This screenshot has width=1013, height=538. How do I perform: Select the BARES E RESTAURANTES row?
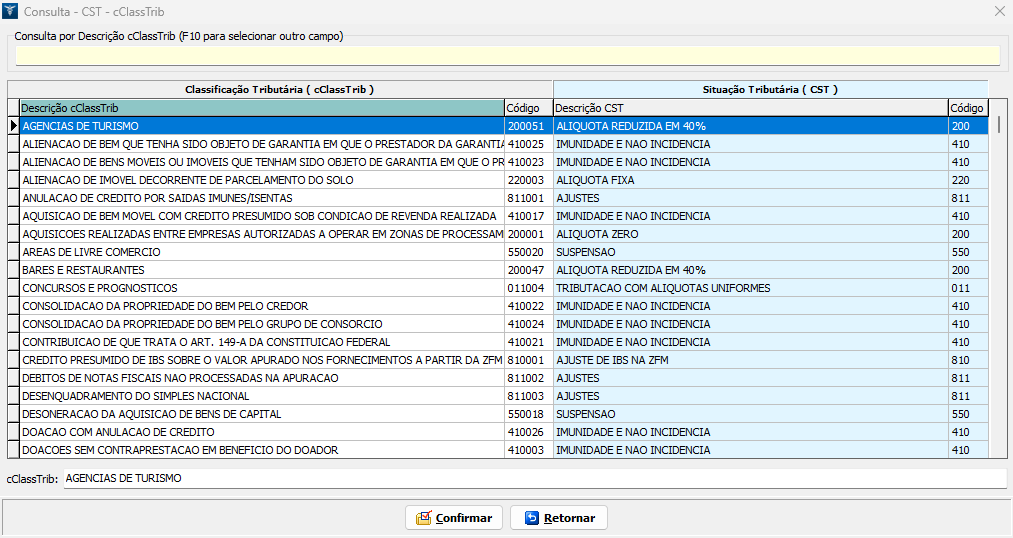click(261, 270)
